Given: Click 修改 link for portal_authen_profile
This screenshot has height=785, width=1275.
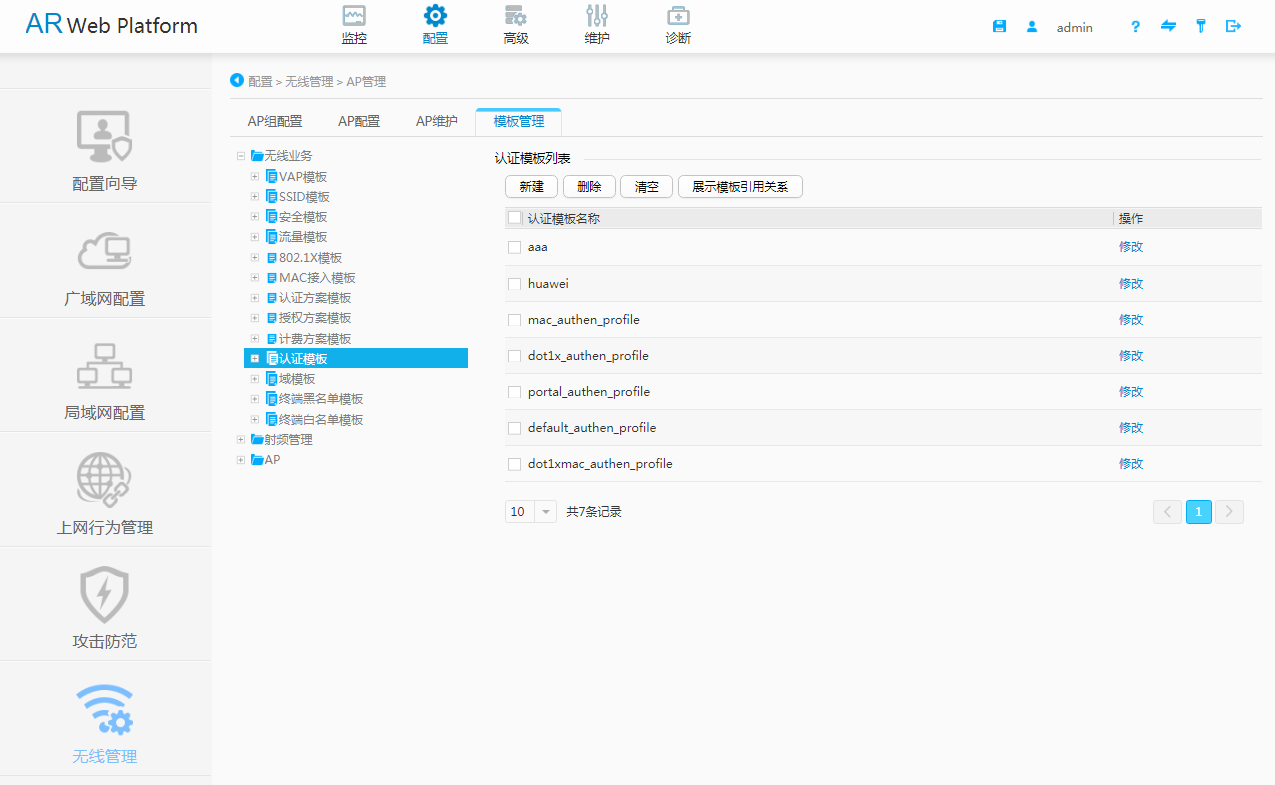Looking at the screenshot, I should (1130, 392).
